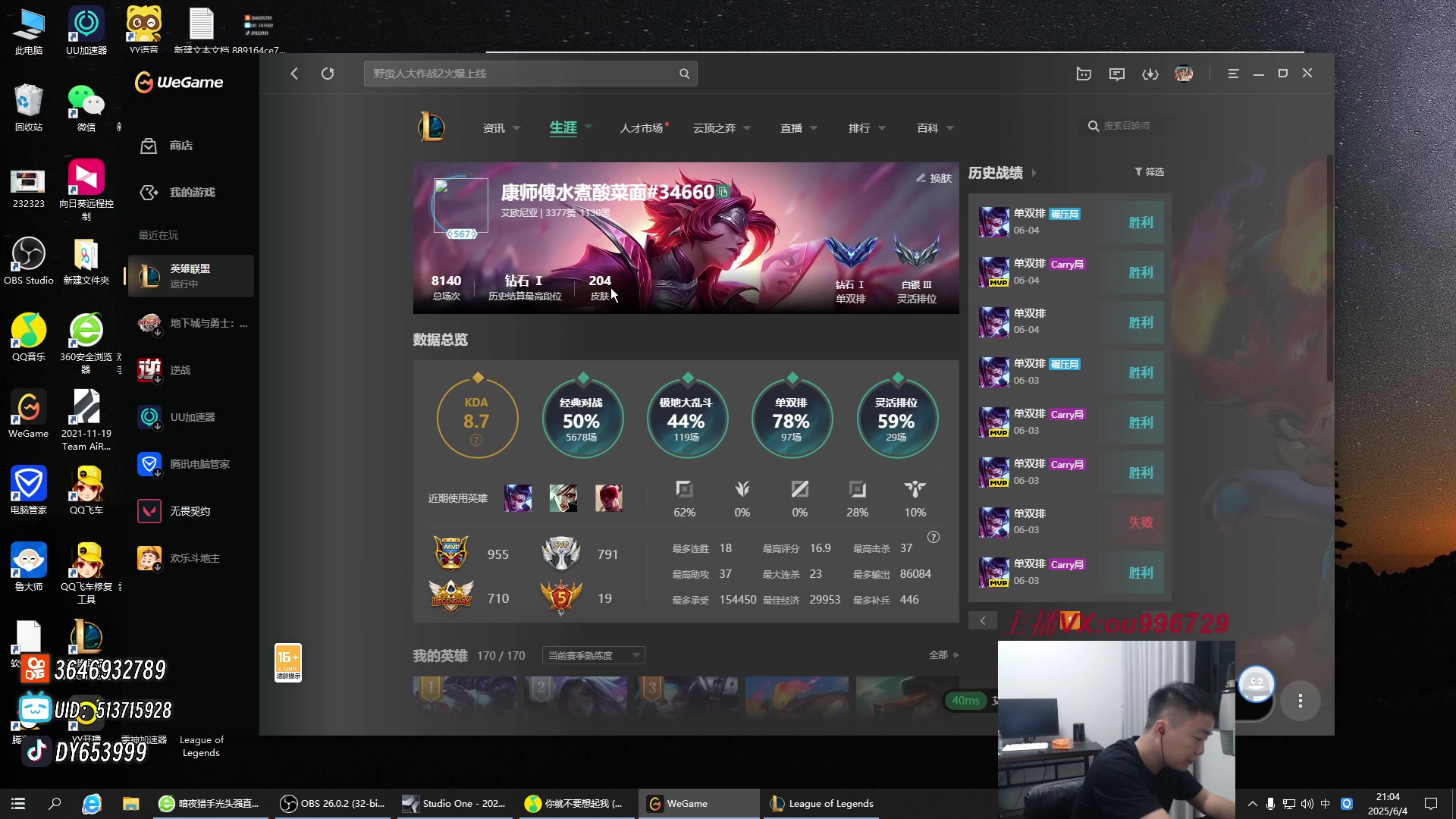Open the WeGame download manager icon
Viewport: 1456px width, 819px height.
tap(1150, 74)
